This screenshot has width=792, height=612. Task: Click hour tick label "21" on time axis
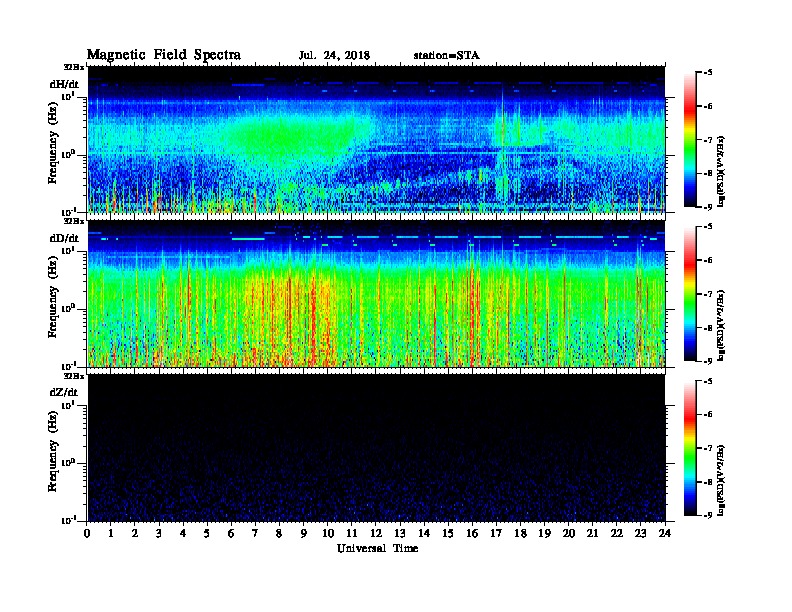(x=592, y=533)
